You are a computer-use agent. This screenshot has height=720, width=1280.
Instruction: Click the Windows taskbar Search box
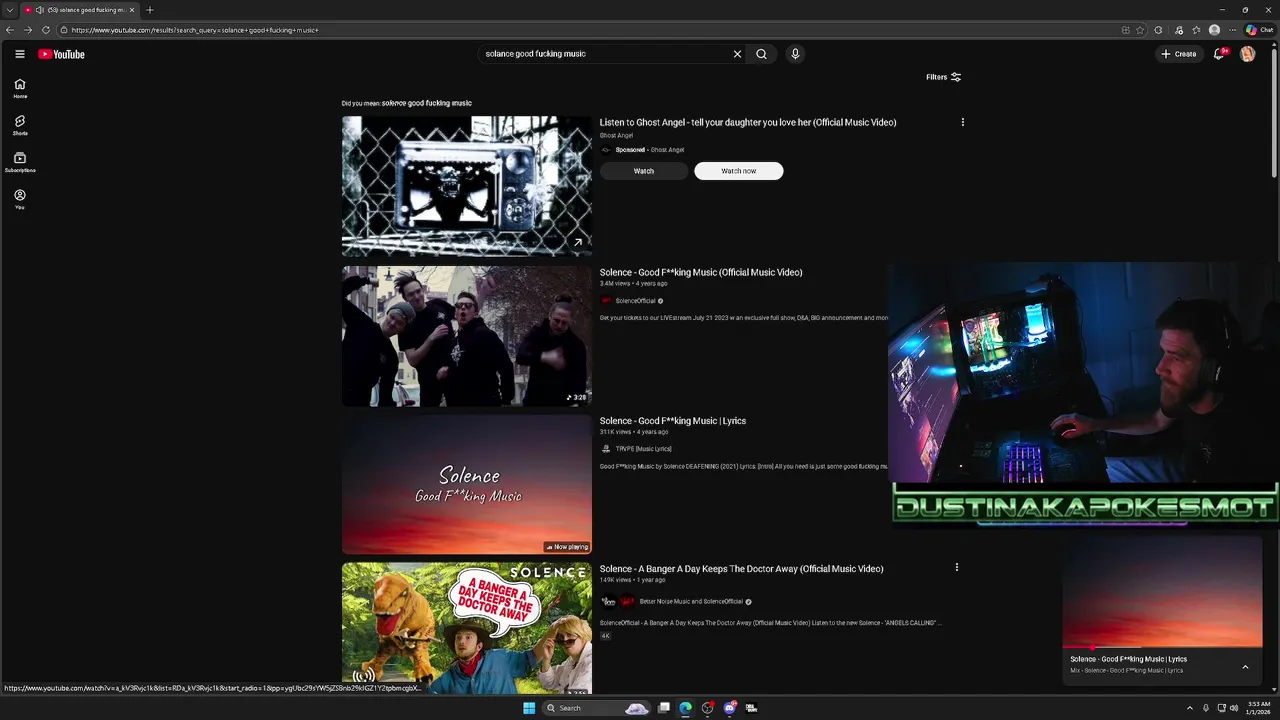(596, 708)
